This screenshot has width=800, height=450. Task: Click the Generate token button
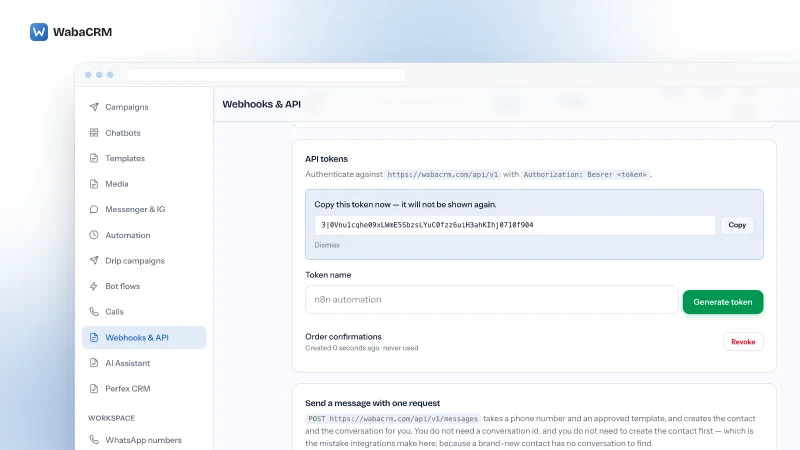click(722, 302)
